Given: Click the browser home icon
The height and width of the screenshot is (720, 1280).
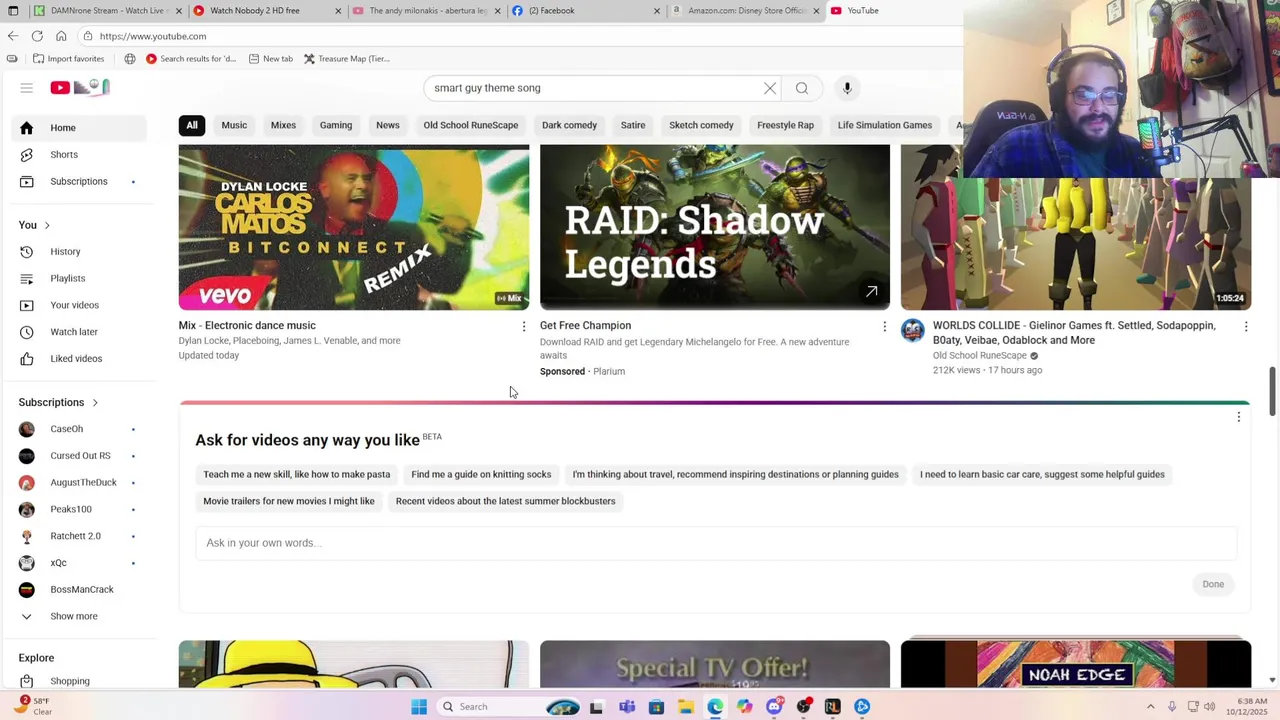Looking at the screenshot, I should (x=61, y=36).
